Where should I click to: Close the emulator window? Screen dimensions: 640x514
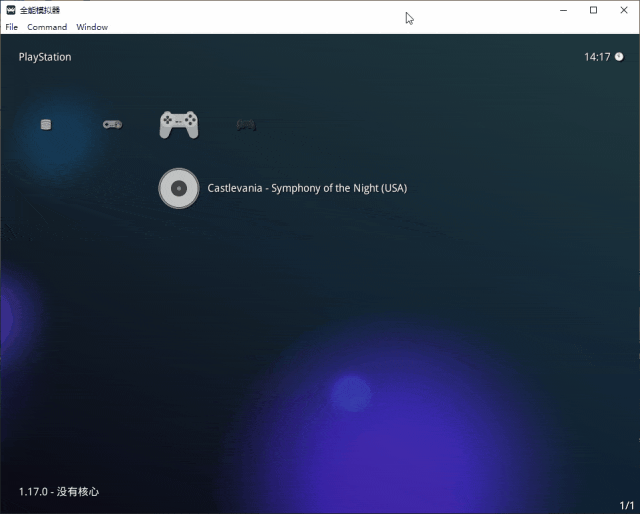pos(624,10)
